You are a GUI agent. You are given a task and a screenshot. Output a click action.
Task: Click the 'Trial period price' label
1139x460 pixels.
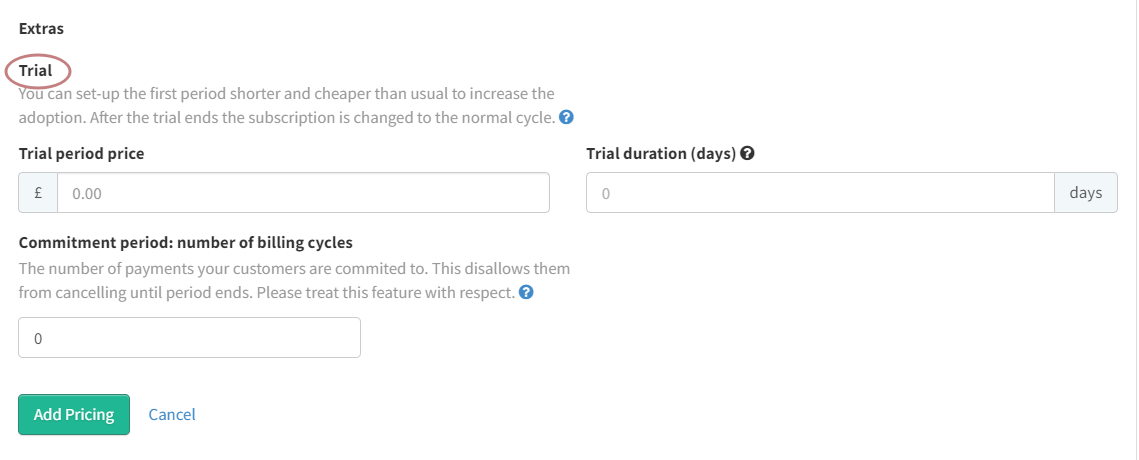(81, 153)
